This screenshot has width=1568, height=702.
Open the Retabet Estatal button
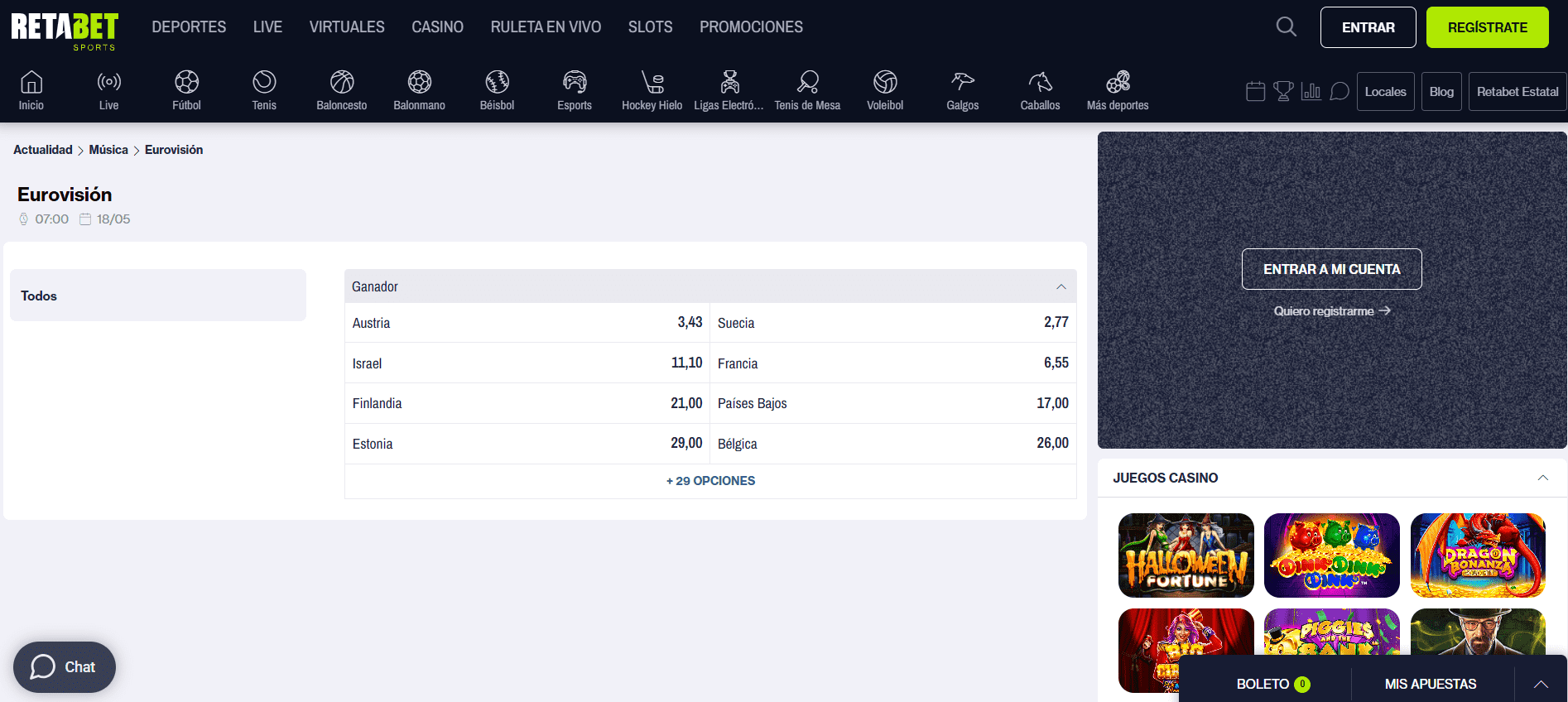(x=1517, y=92)
